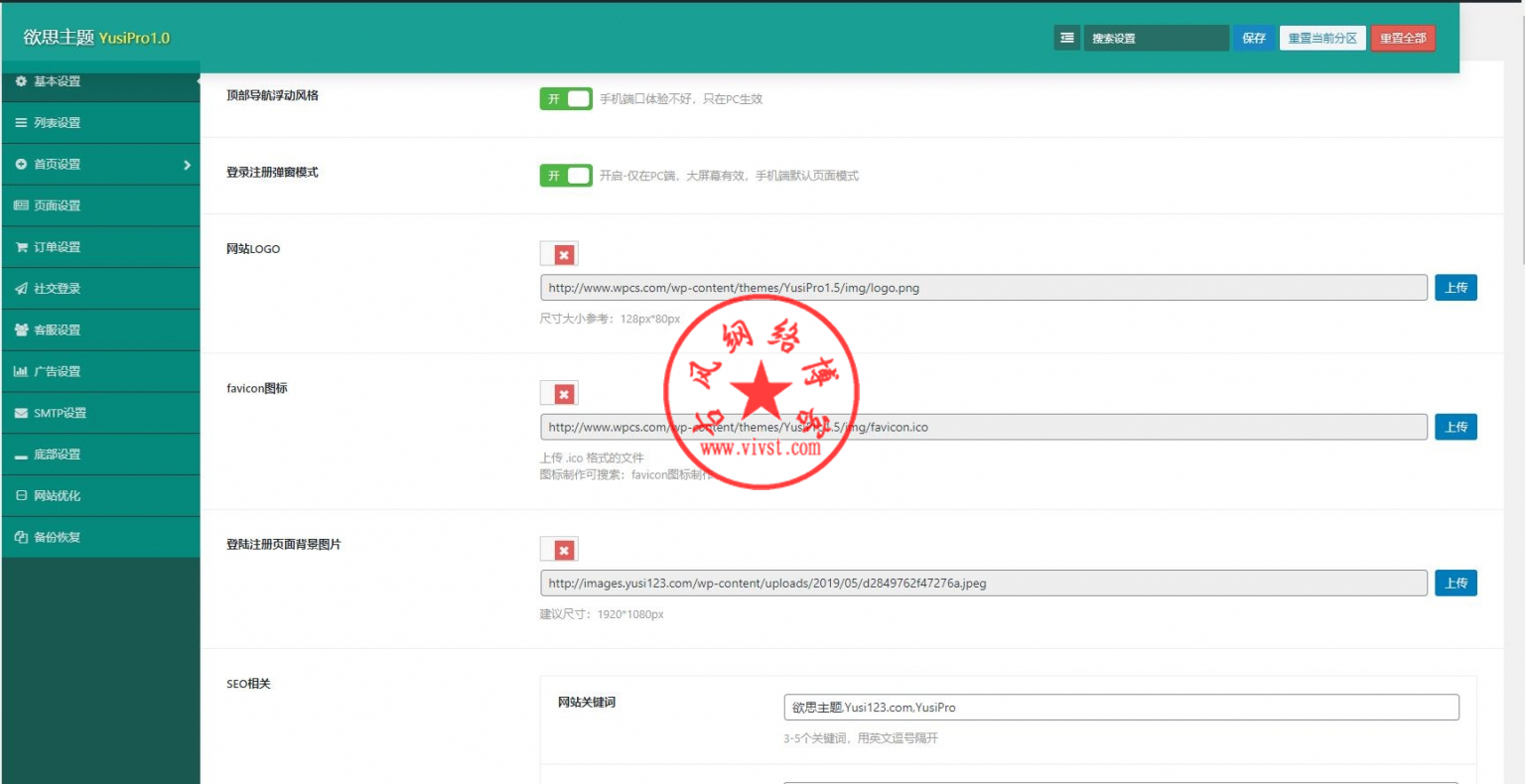Click the icon beside 网站优化
Screen dimensions: 1525x784
21,495
